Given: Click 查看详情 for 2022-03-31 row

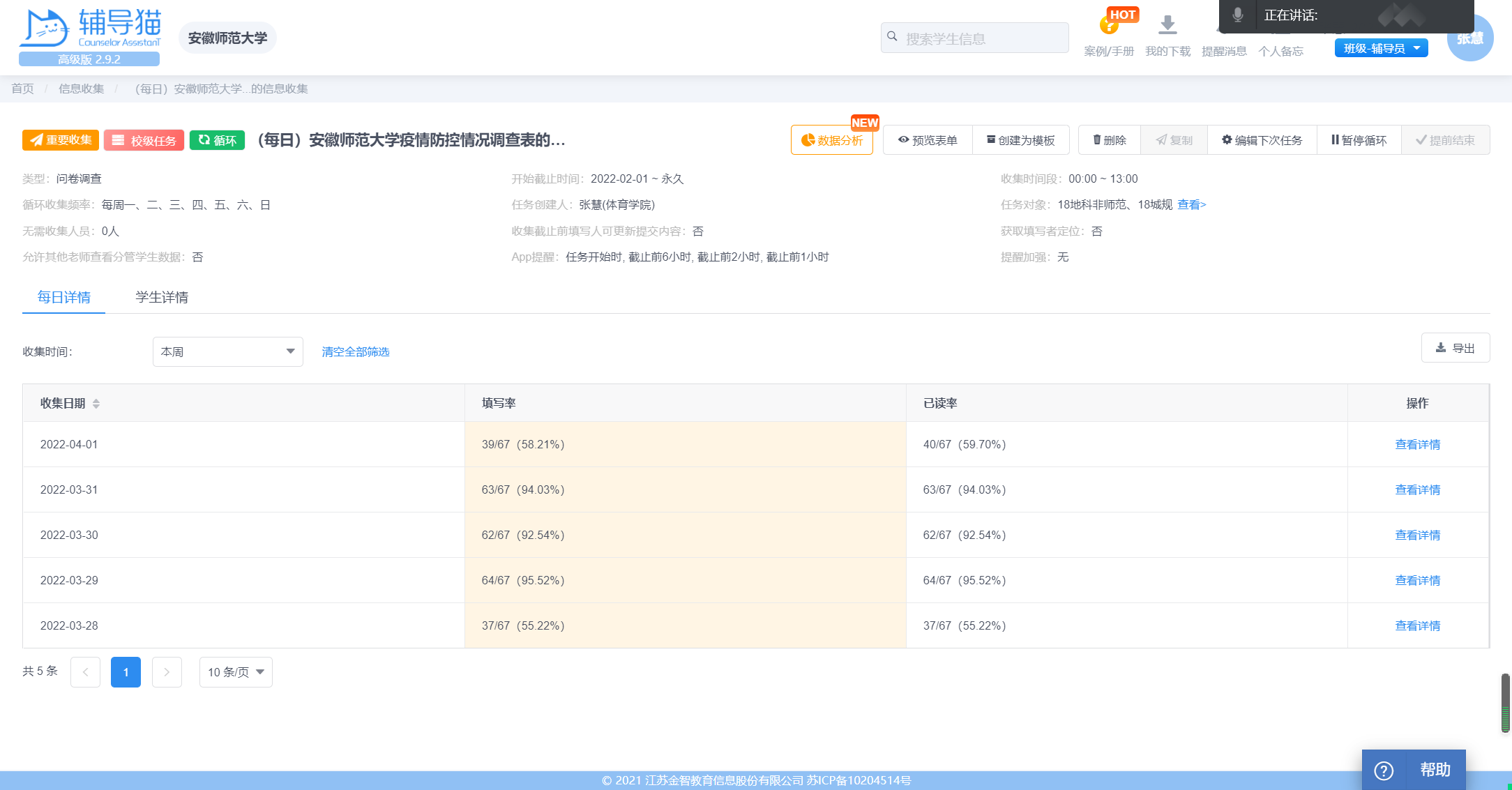Looking at the screenshot, I should [x=1417, y=489].
